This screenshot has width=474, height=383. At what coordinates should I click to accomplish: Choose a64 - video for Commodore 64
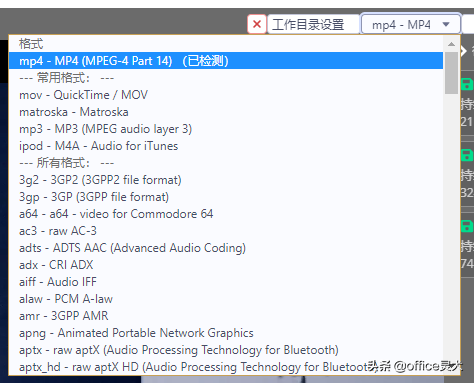[226, 214]
